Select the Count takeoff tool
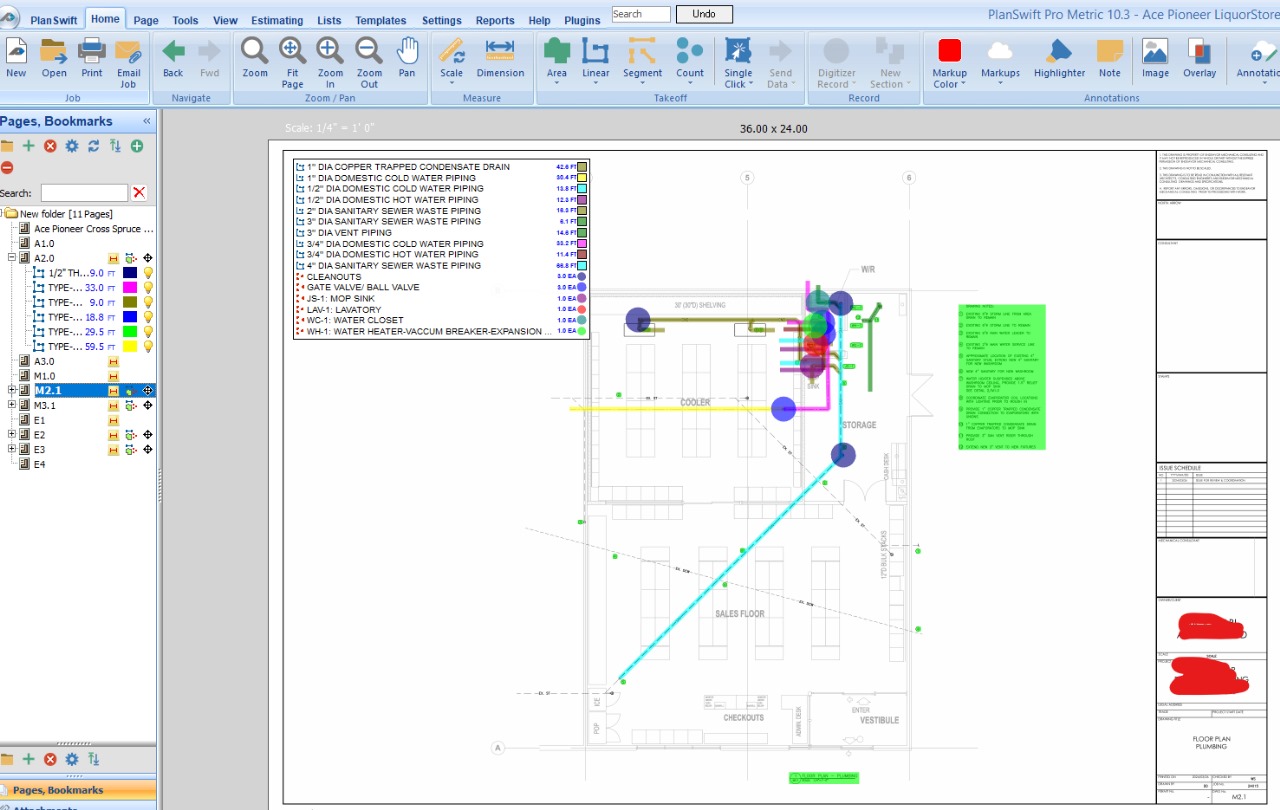Image resolution: width=1280 pixels, height=810 pixels. click(x=689, y=58)
